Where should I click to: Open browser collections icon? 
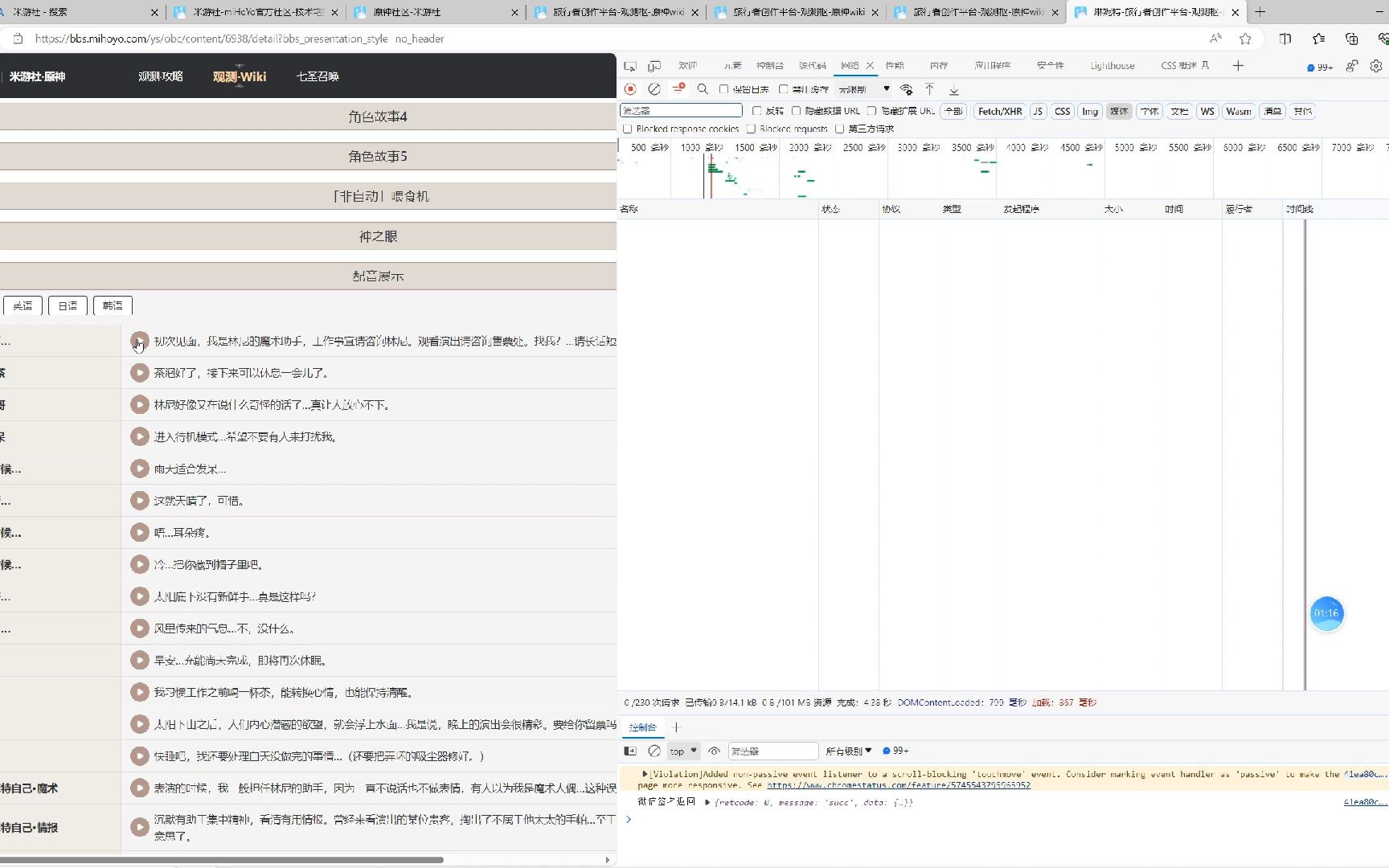(x=1352, y=39)
